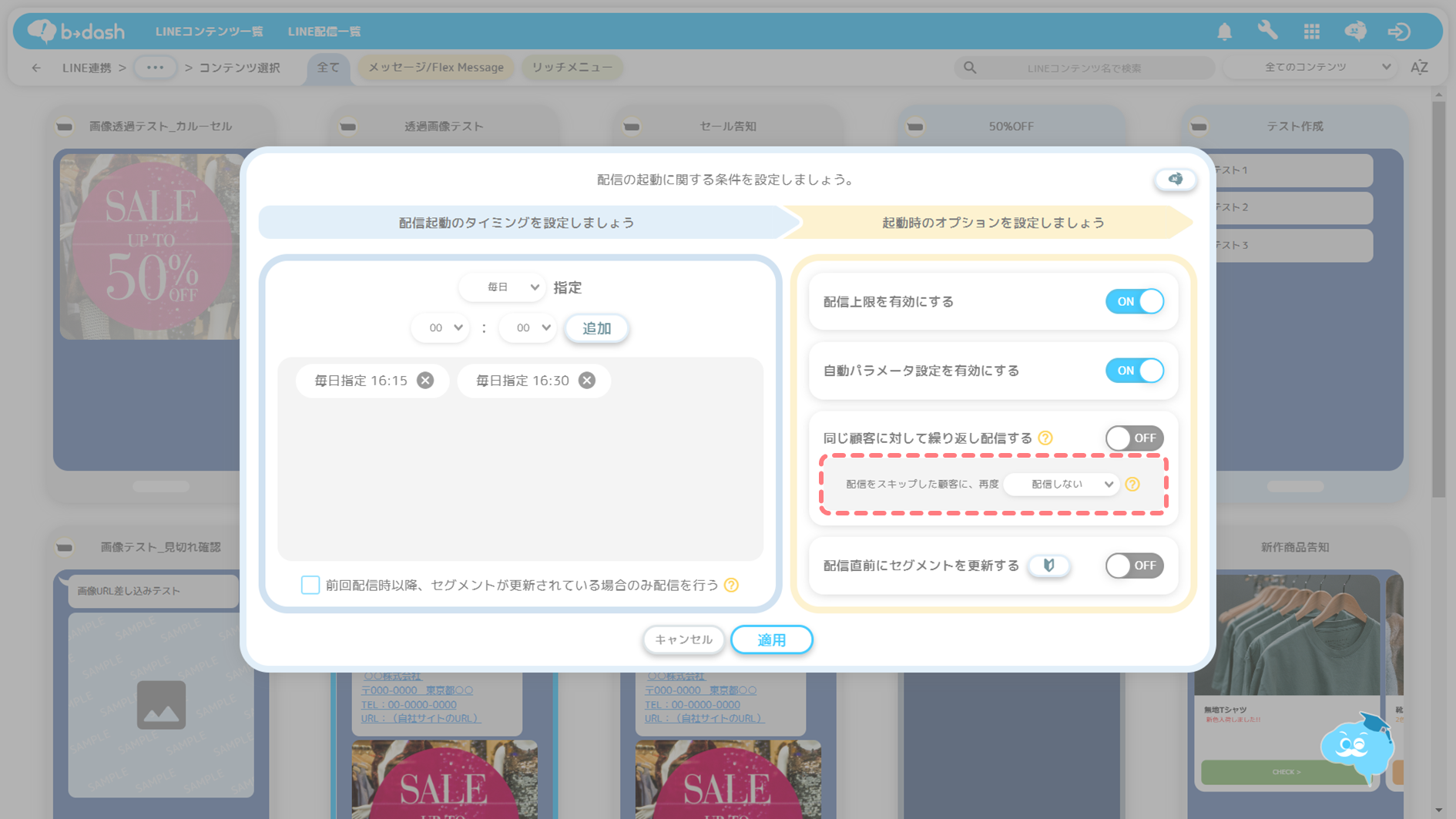The width and height of the screenshot is (1456, 819).
Task: Open the apps grid icon
Action: [1312, 32]
